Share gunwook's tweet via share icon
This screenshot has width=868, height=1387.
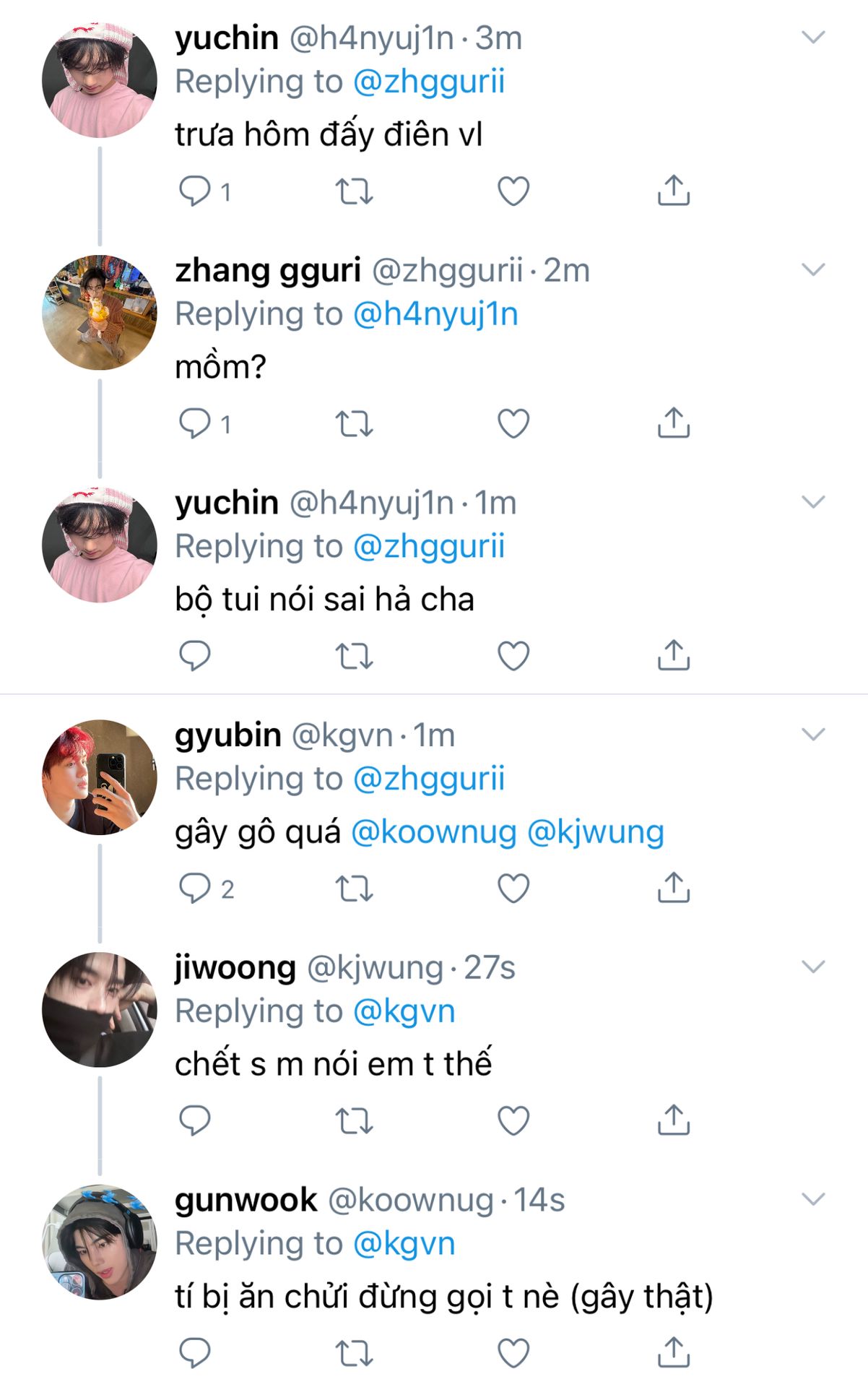673,1352
